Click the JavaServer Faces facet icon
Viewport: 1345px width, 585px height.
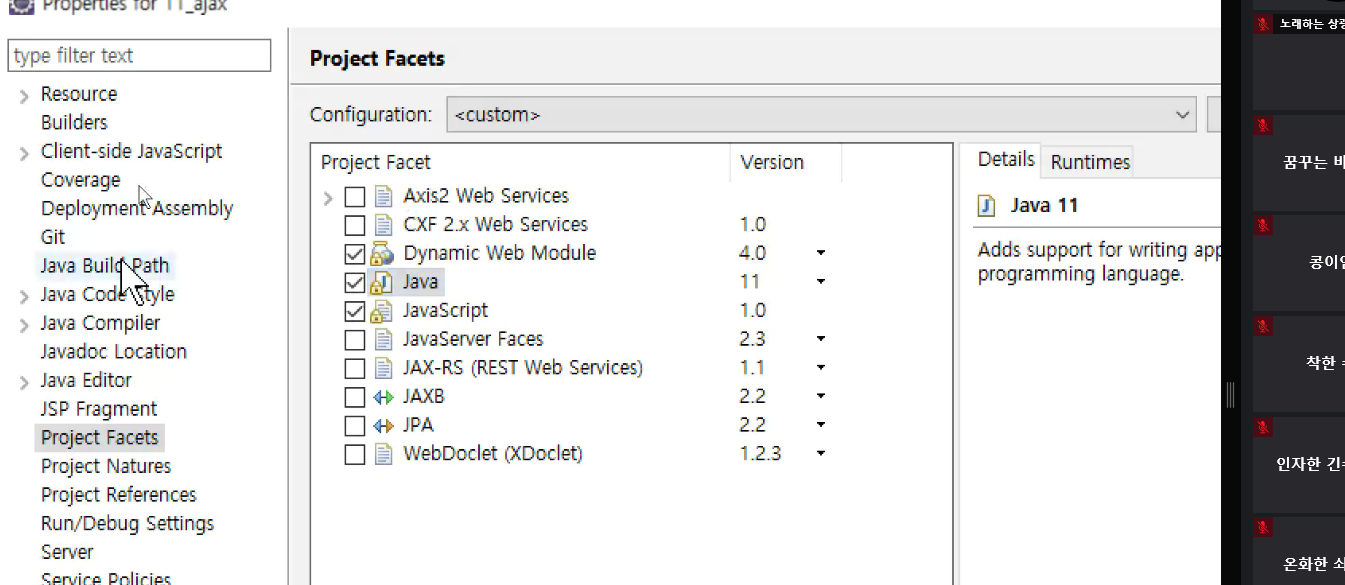(383, 339)
